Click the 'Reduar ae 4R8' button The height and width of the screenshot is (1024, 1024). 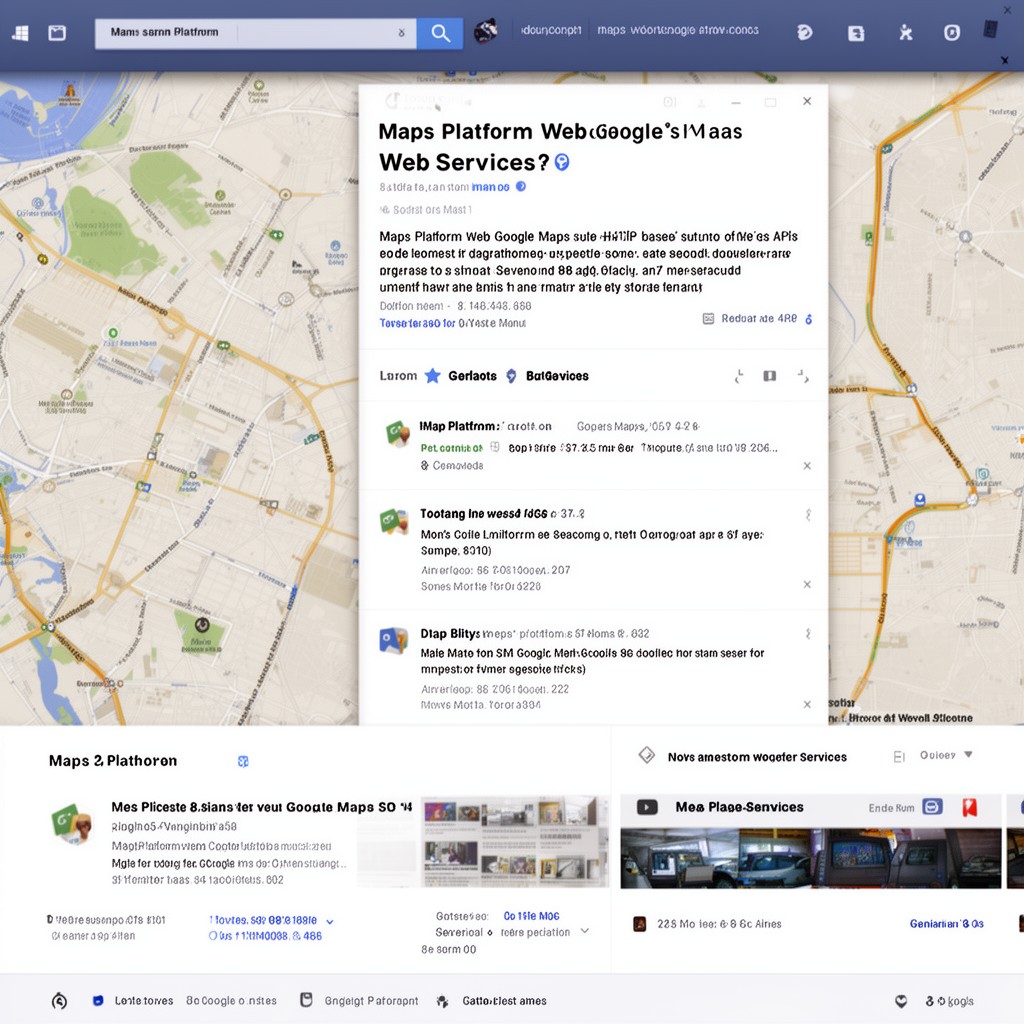pyautogui.click(x=758, y=319)
